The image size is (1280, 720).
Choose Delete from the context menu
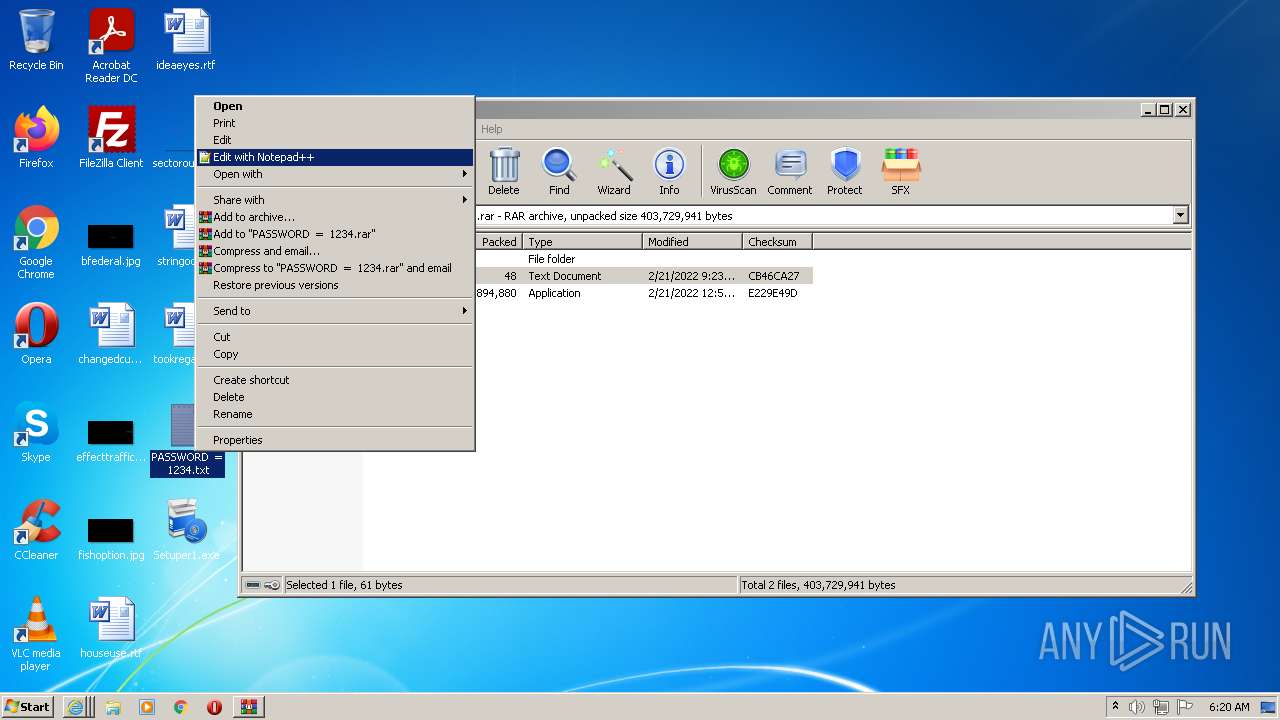click(x=335, y=397)
